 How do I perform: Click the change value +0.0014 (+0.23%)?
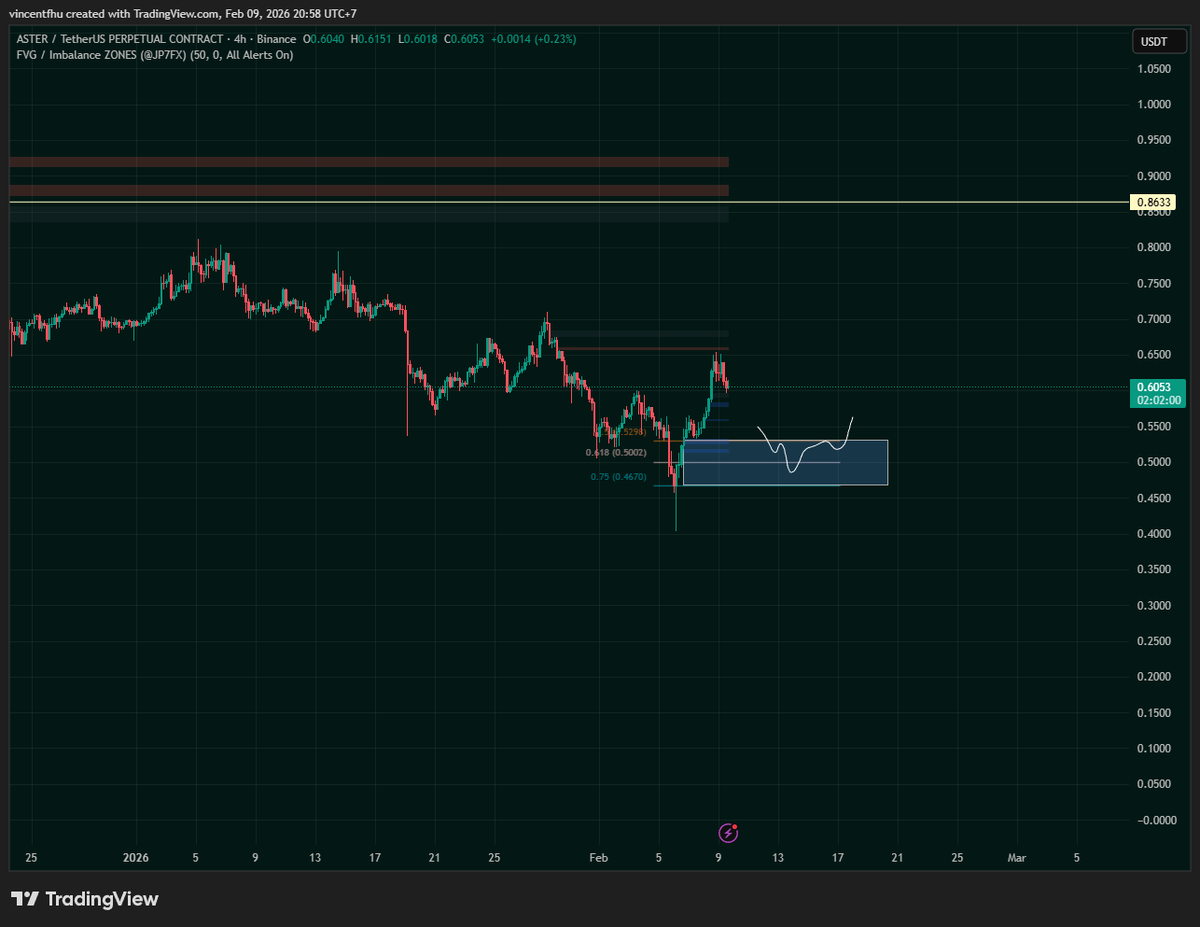[531, 39]
